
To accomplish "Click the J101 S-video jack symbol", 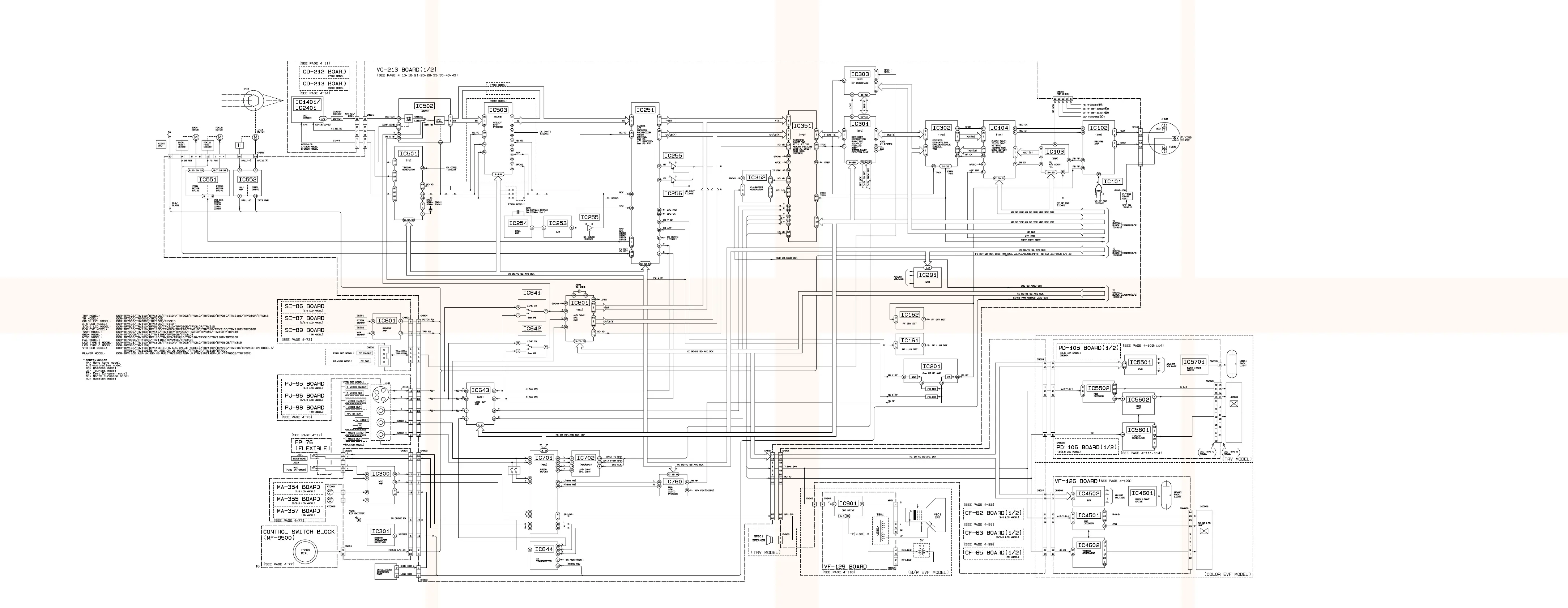I will point(381,395).
